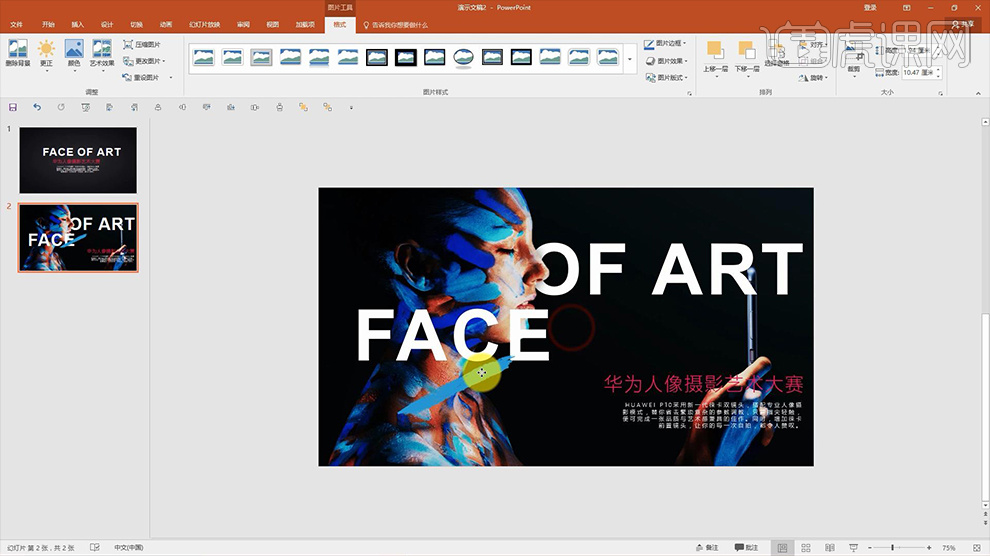Screen dimensions: 990x556
Task: Switch to the Insert (插入) tab
Action: [78, 25]
